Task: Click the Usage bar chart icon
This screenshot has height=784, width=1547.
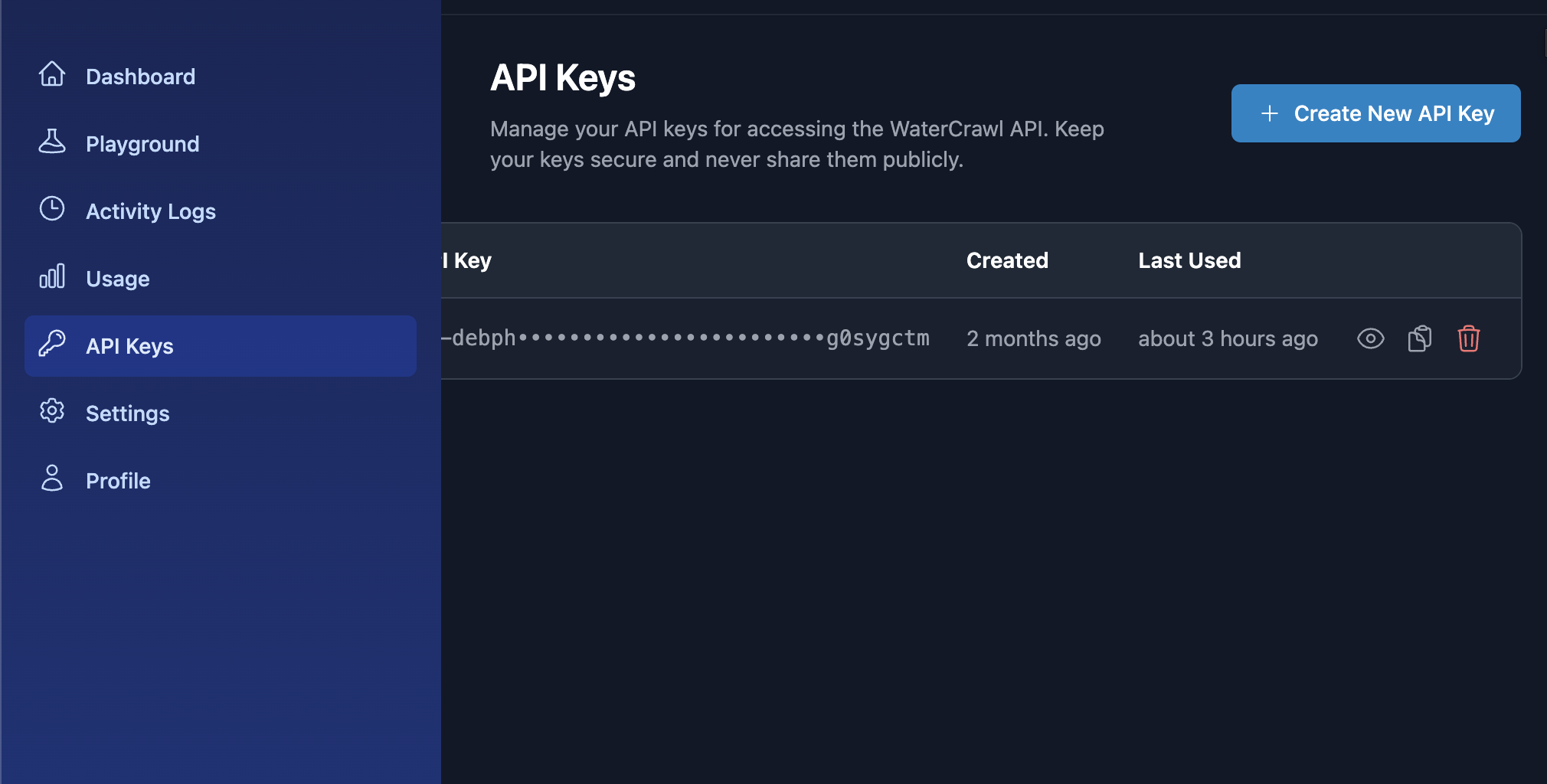Action: (52, 276)
